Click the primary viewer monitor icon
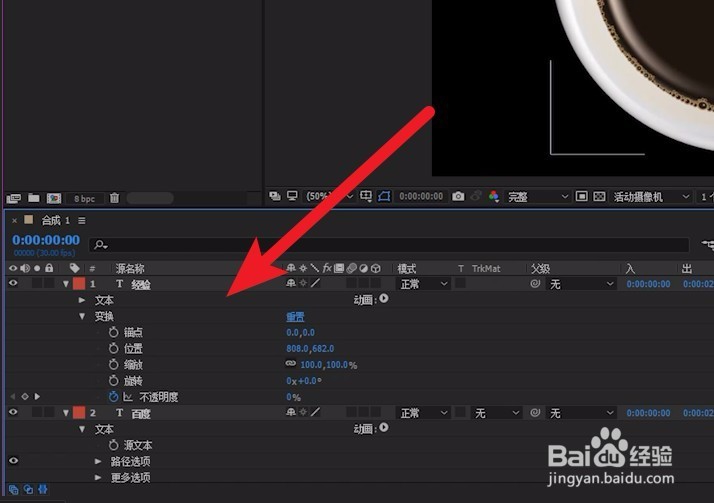Viewport: 714px width, 503px height. point(292,196)
